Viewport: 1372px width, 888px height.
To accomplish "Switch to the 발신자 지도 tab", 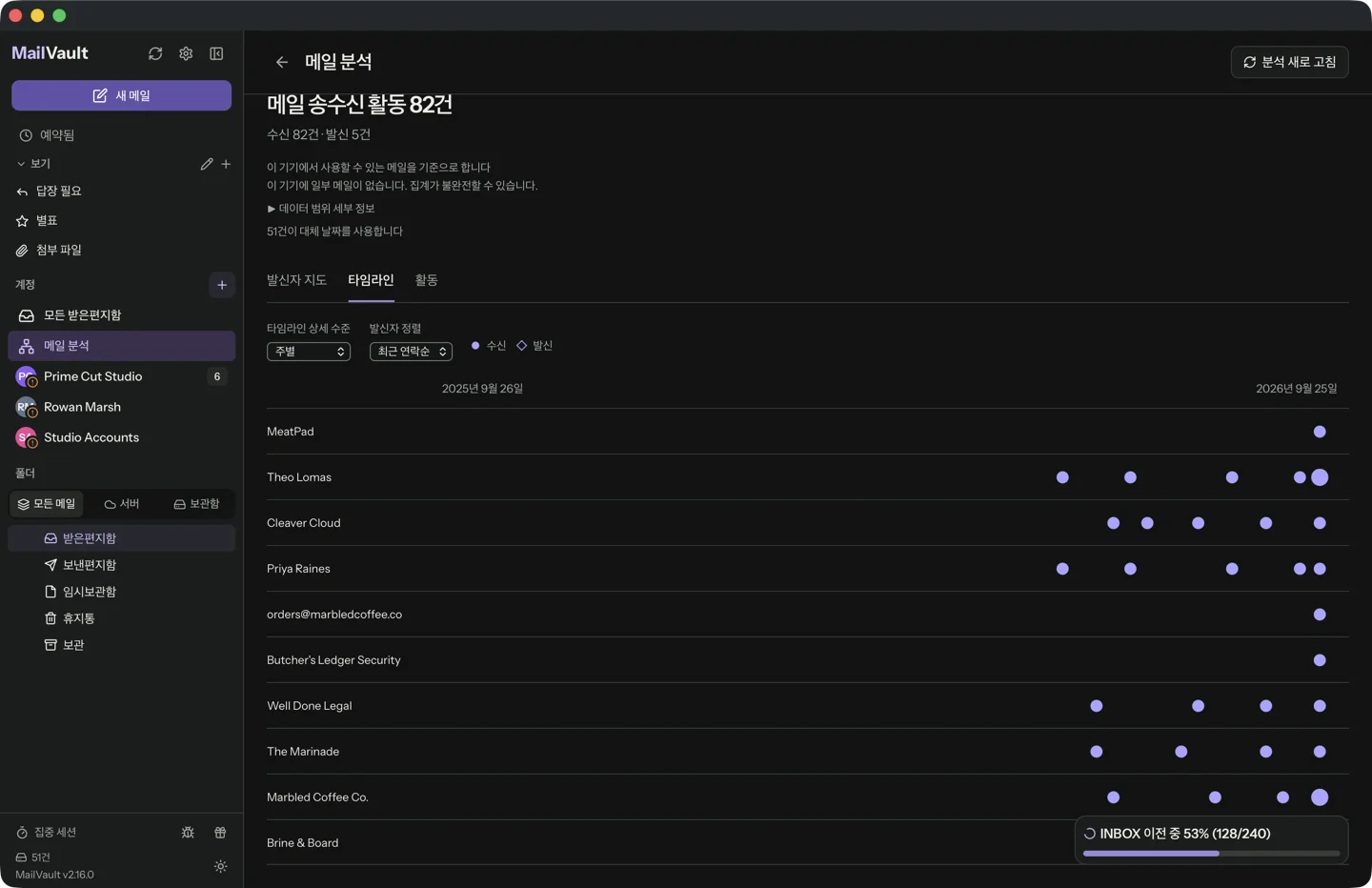I will tap(296, 280).
